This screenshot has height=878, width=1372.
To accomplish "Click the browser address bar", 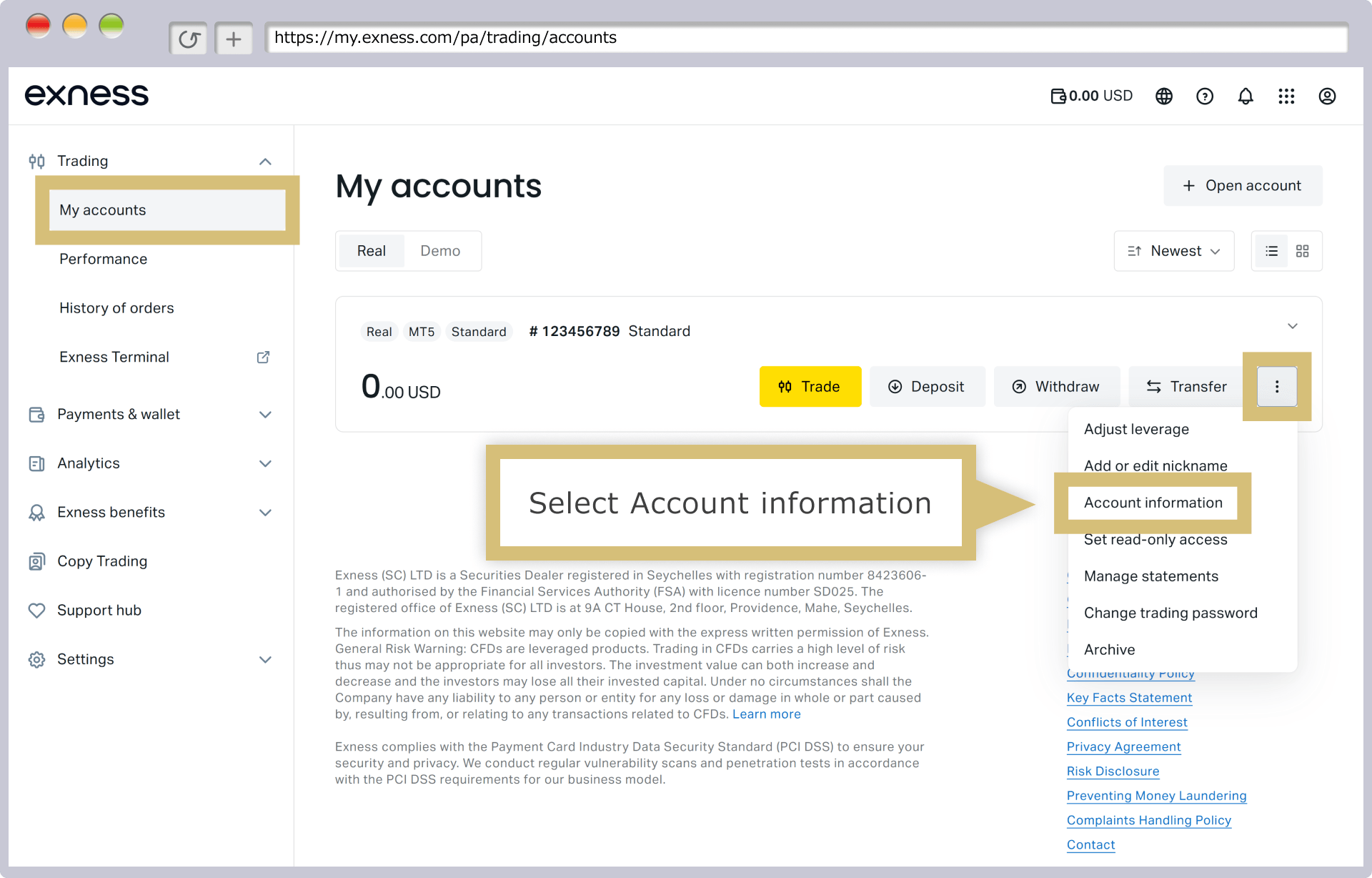I will 807,38.
